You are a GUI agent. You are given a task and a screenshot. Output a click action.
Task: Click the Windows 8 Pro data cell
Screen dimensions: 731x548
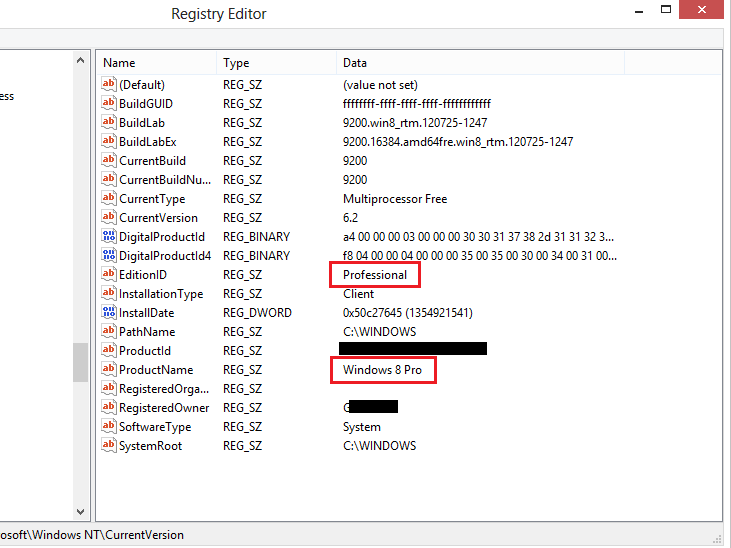click(x=382, y=370)
